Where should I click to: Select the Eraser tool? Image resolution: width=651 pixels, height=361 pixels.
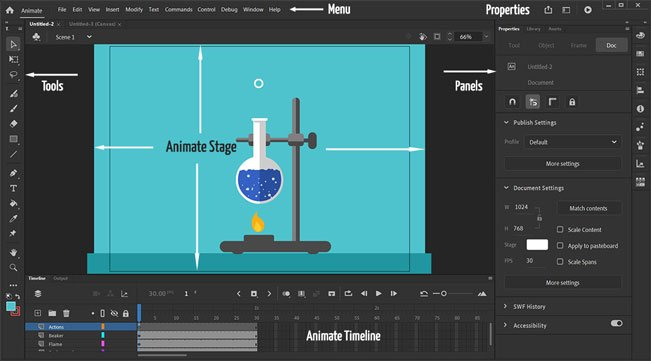[x=13, y=124]
